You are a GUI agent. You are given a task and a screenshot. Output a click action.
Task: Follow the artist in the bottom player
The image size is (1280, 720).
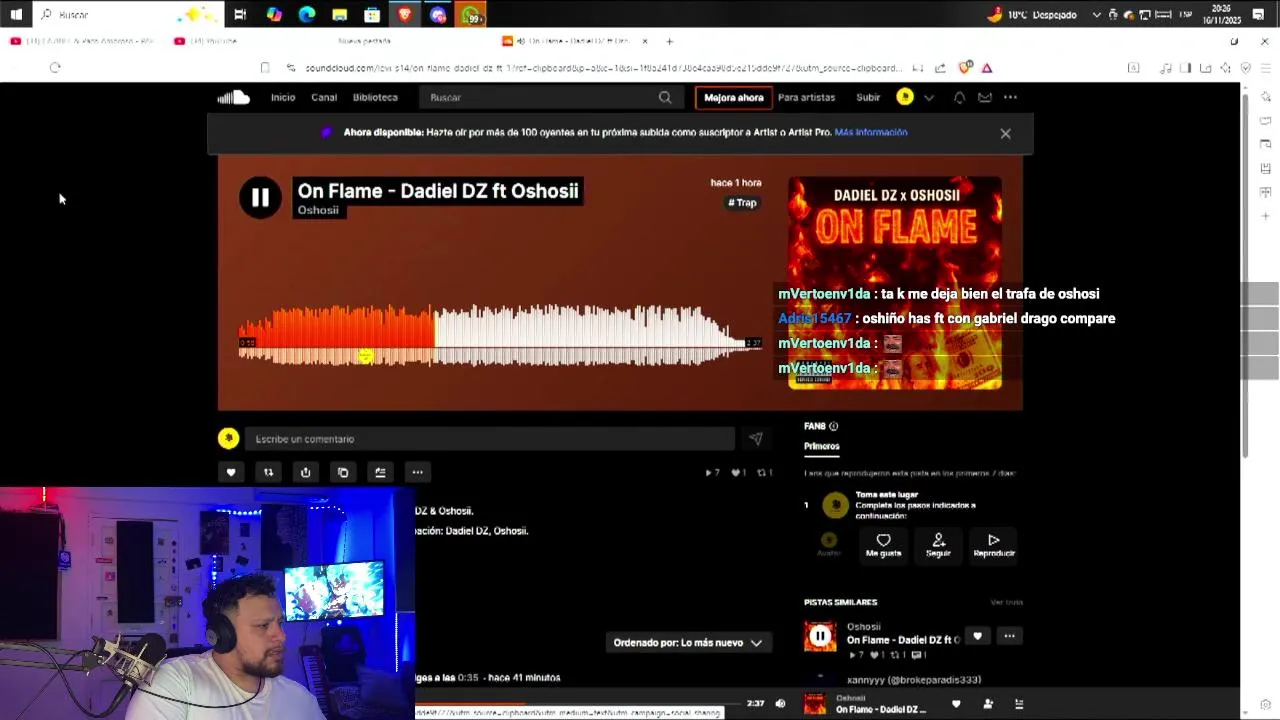pos(988,704)
